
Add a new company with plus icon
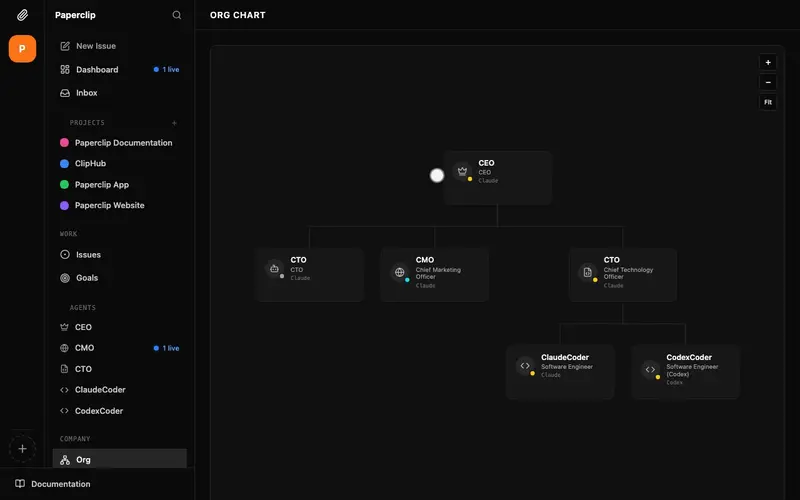(22, 449)
